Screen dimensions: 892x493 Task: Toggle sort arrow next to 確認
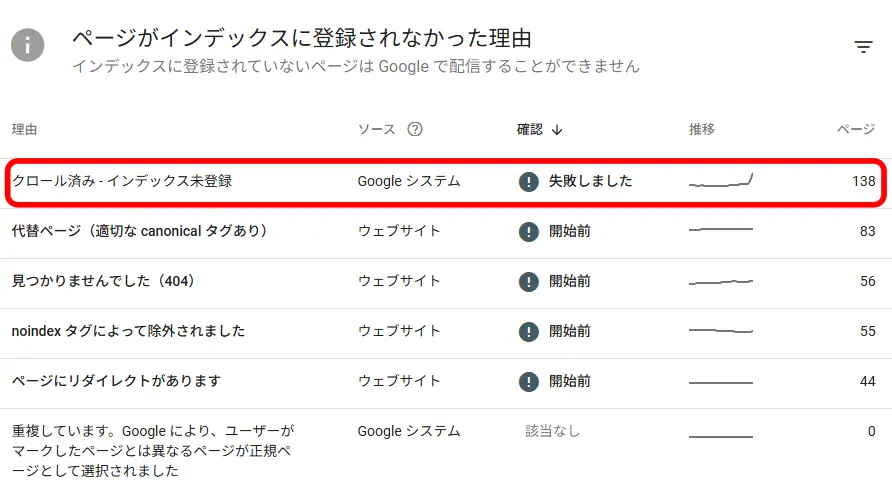pos(557,130)
